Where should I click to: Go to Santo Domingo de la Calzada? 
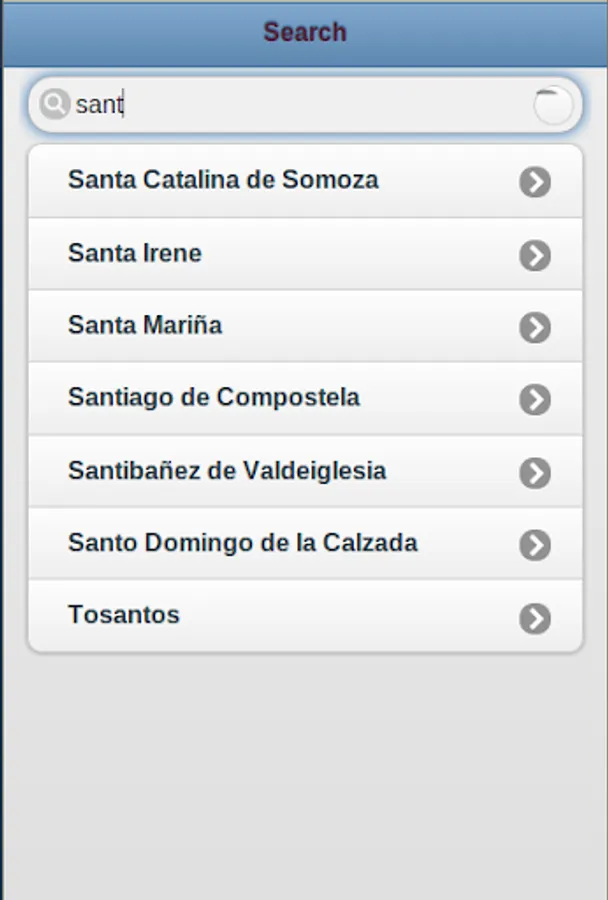(x=243, y=543)
